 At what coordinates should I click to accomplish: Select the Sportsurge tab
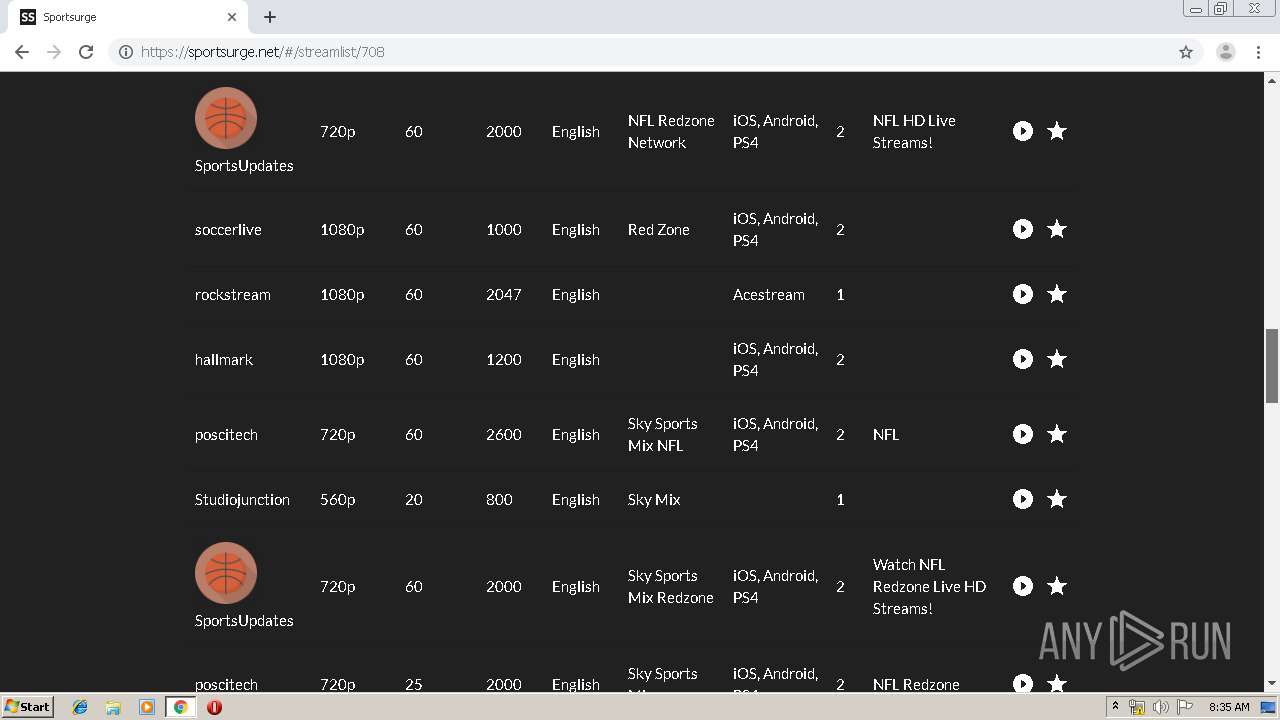coord(128,17)
